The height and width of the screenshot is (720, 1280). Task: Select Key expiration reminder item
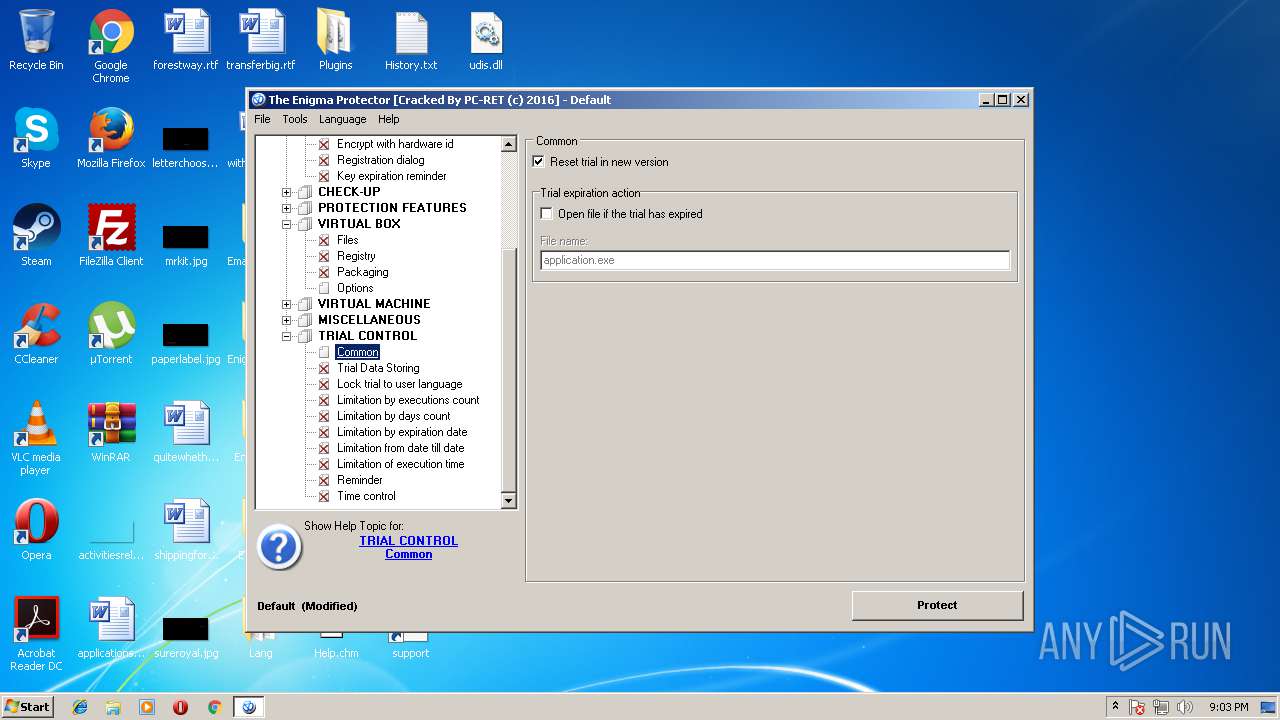(391, 176)
